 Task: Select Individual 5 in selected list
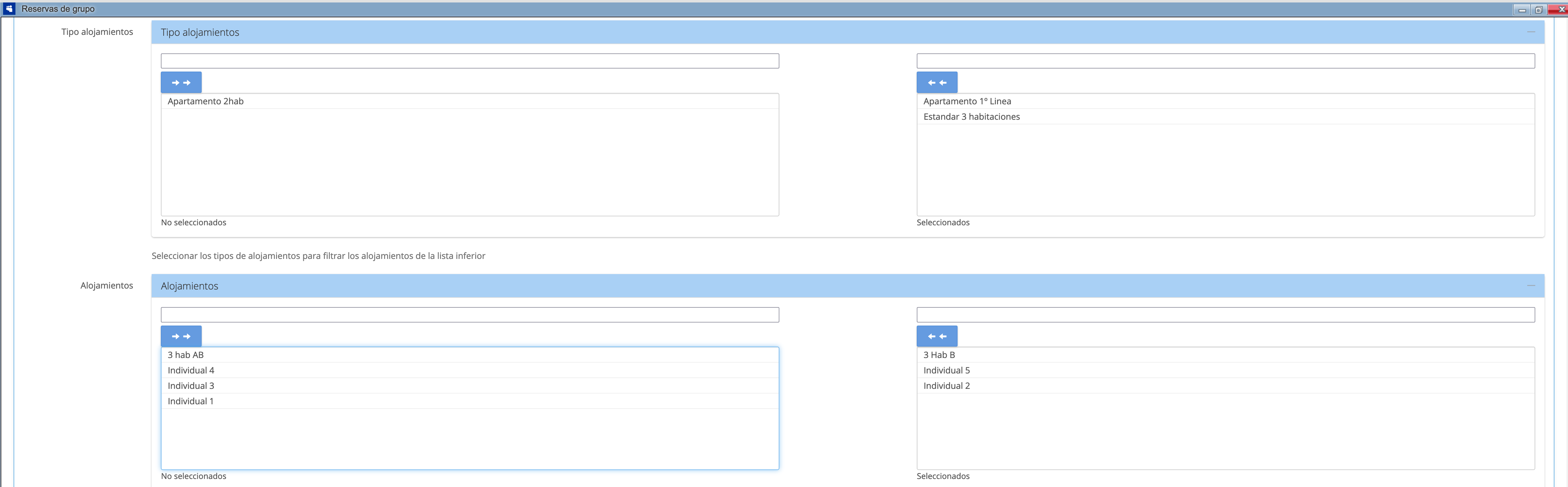click(946, 370)
